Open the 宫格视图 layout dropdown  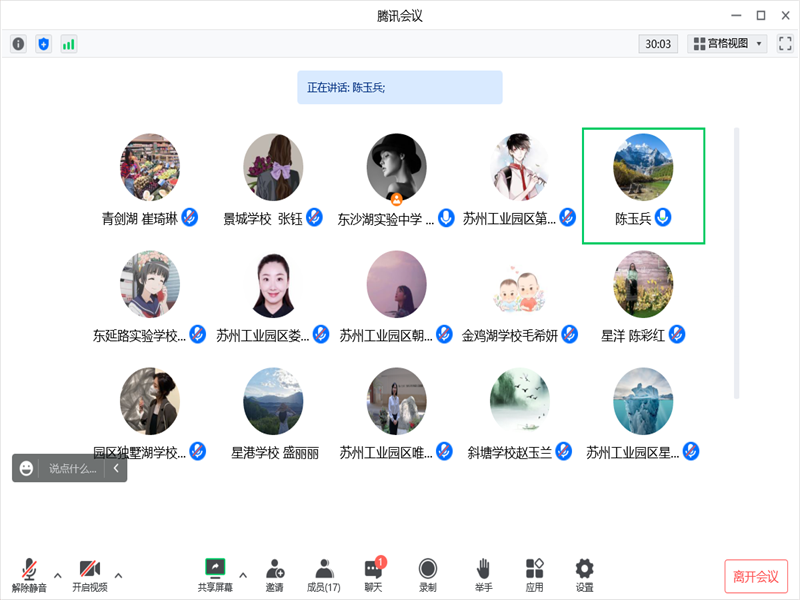click(x=727, y=43)
